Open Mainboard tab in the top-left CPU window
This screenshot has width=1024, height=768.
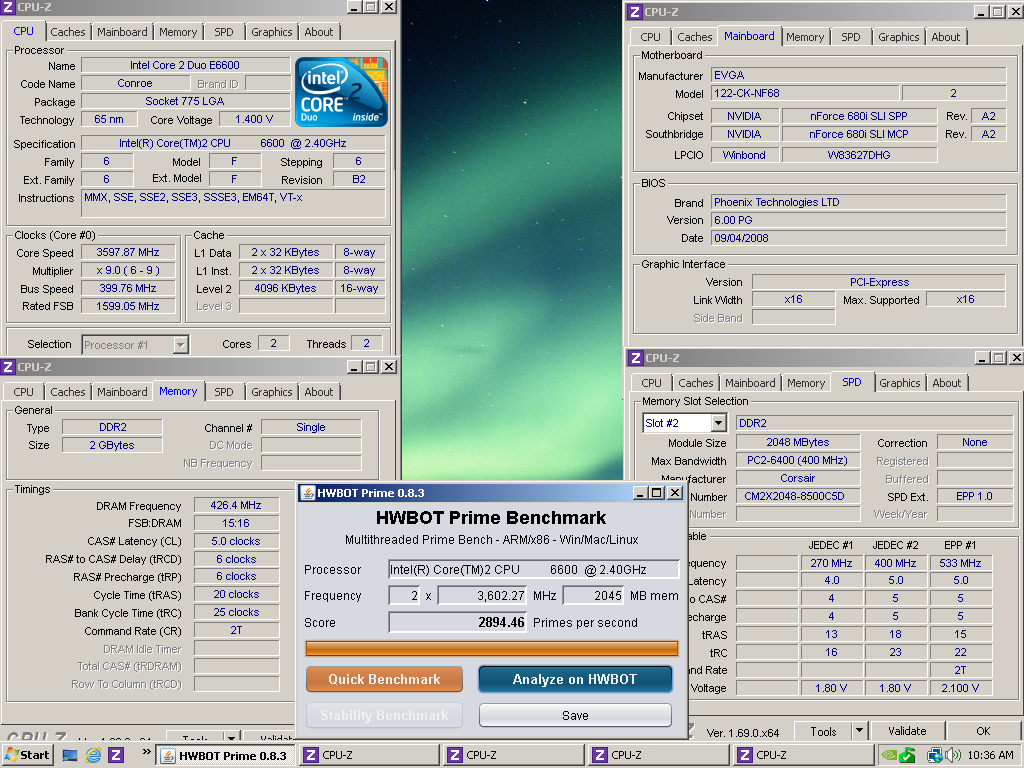[x=122, y=32]
